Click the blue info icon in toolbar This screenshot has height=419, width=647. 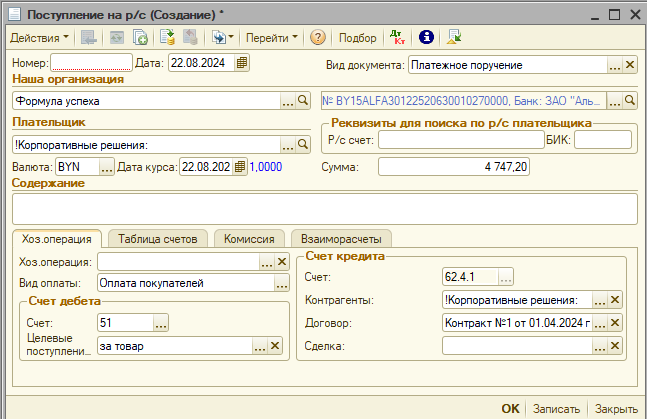pos(425,37)
